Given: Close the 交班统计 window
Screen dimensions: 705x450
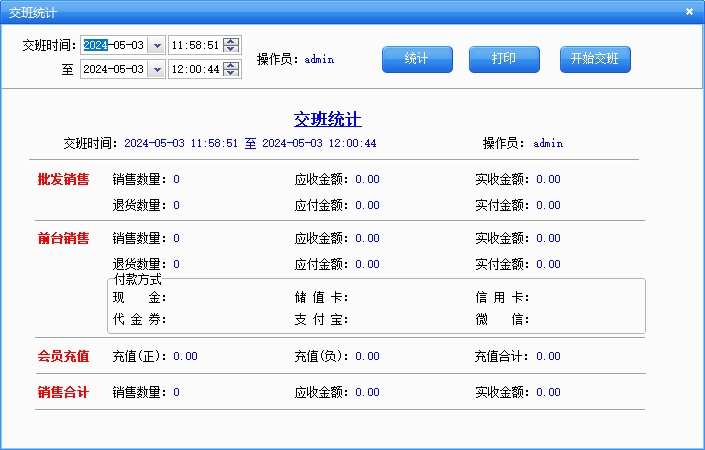Looking at the screenshot, I should coord(689,11).
